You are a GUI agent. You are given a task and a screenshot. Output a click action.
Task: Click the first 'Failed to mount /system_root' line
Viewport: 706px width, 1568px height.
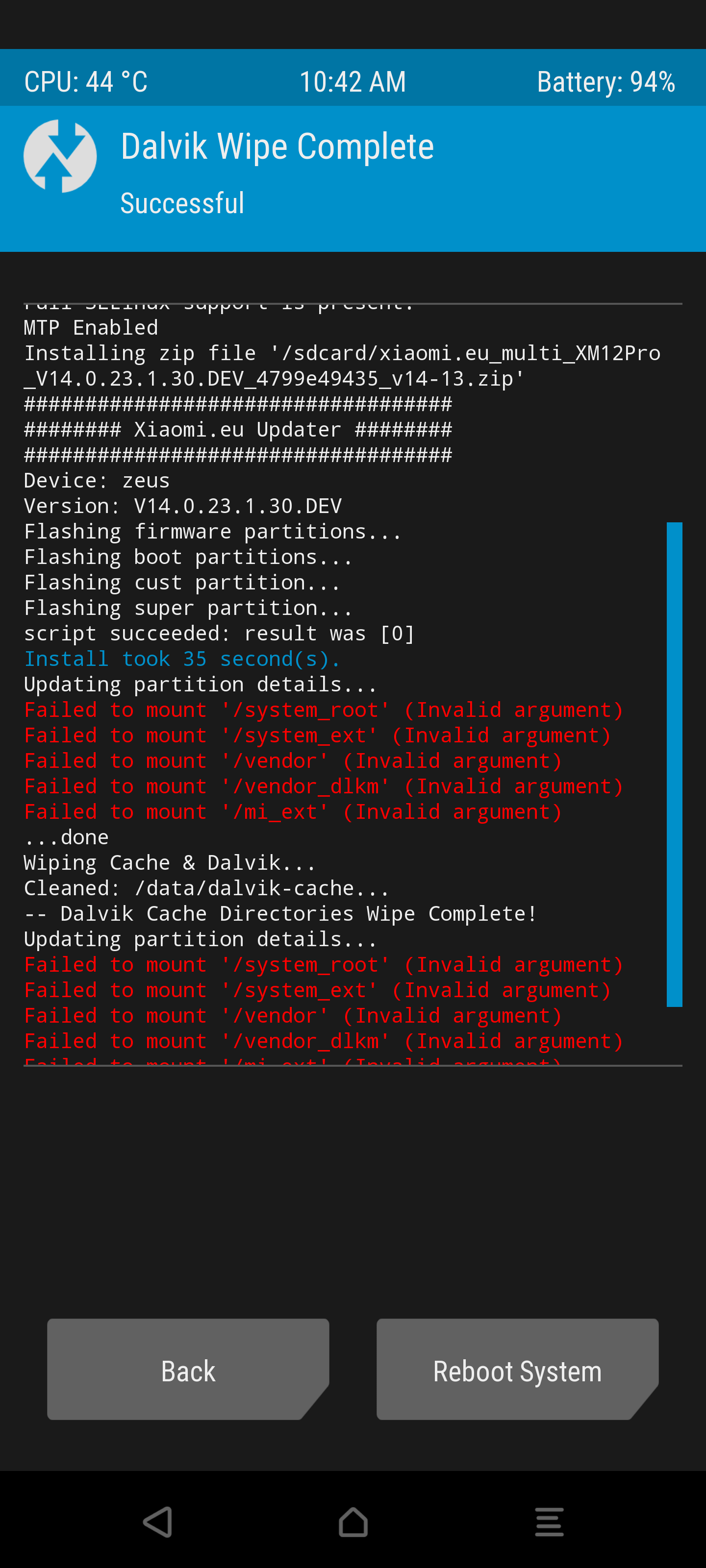click(x=324, y=710)
